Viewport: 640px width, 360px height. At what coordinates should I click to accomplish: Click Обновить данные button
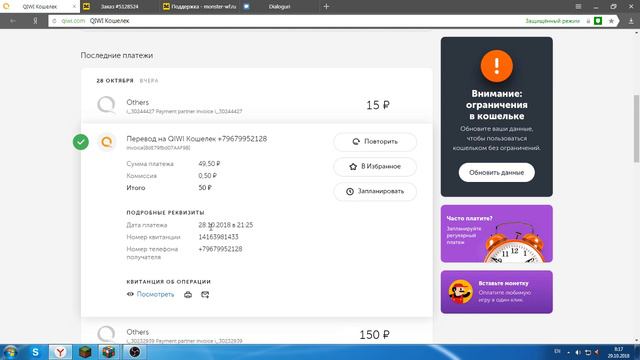pyautogui.click(x=496, y=172)
